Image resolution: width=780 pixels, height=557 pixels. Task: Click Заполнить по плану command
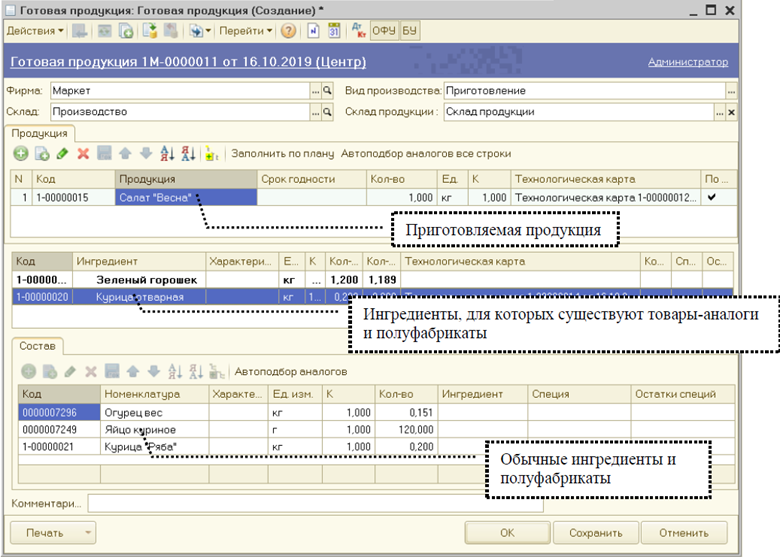[281, 154]
